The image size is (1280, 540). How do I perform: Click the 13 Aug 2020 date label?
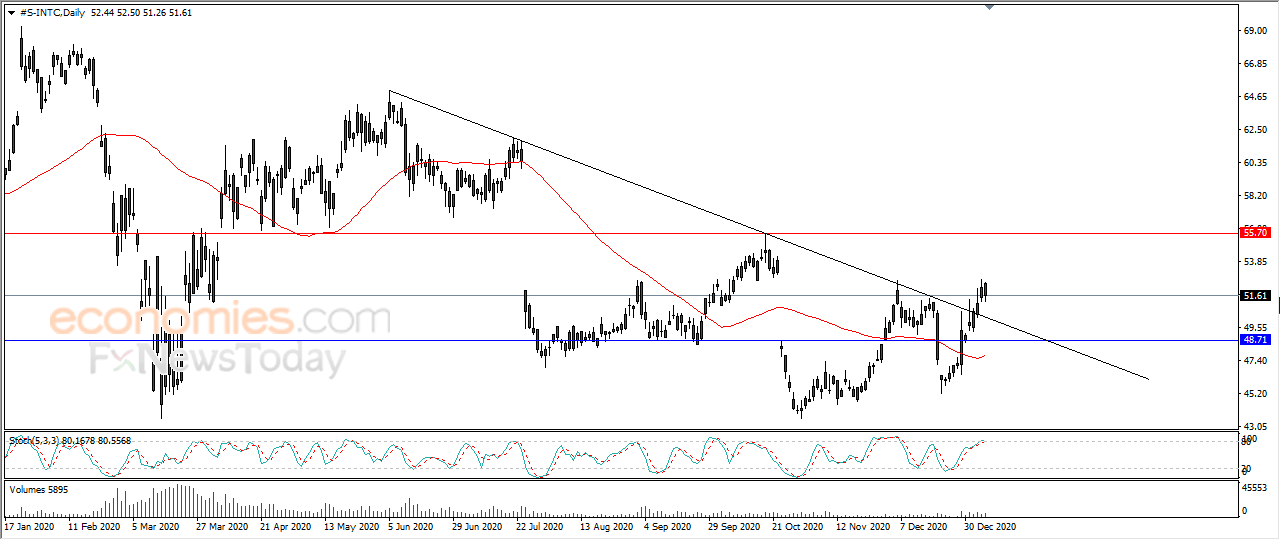pyautogui.click(x=606, y=526)
